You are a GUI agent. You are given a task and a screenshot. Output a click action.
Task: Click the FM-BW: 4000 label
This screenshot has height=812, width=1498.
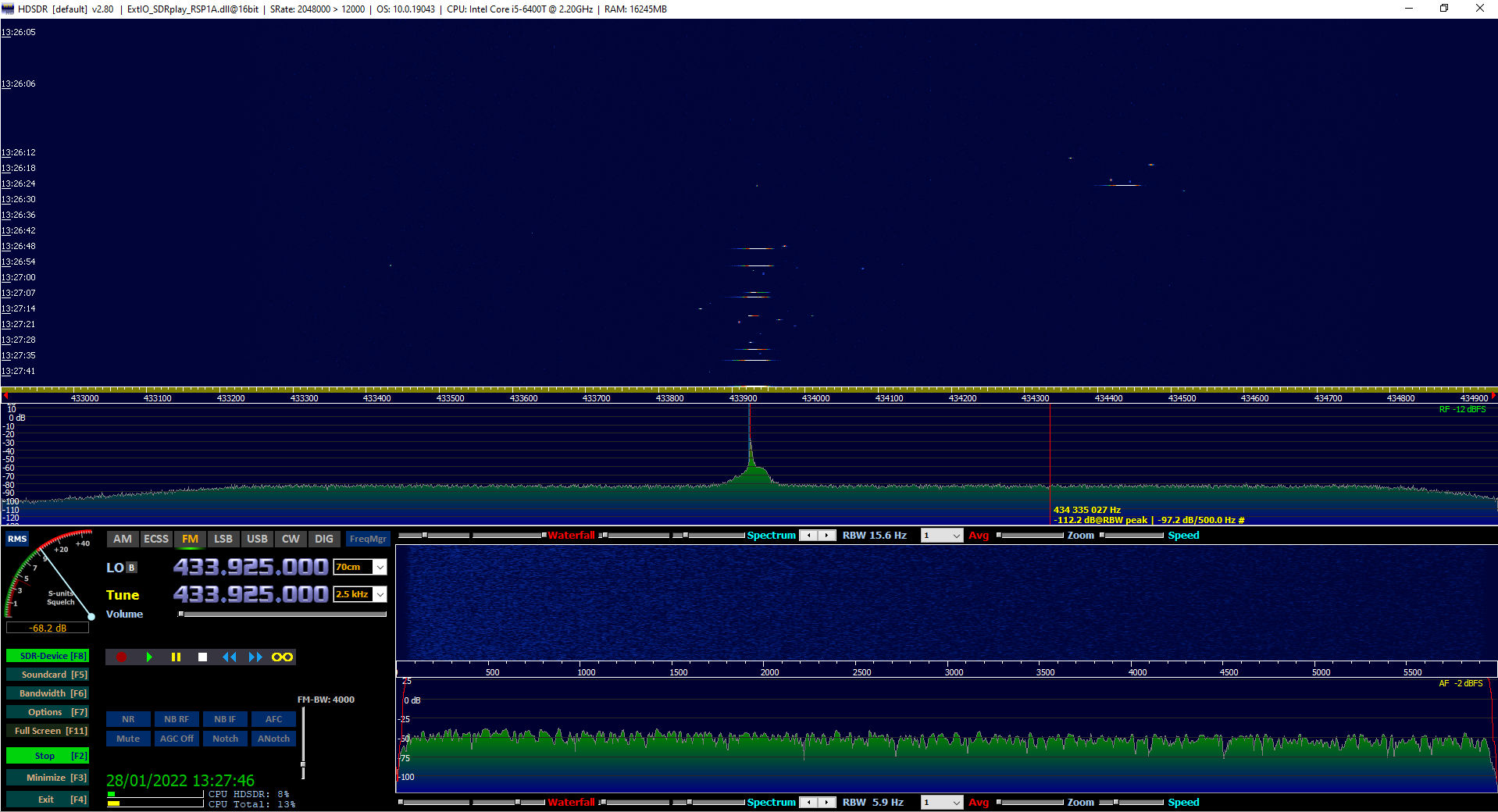(x=326, y=700)
